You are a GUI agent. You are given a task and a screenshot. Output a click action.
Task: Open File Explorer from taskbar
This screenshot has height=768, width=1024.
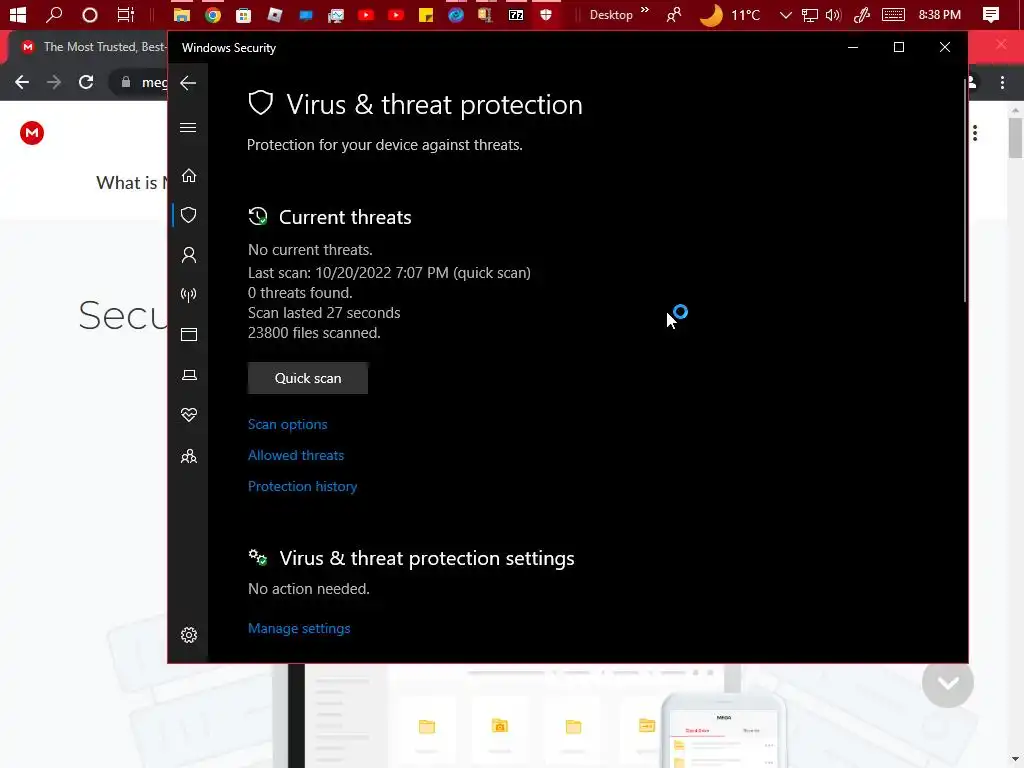point(182,14)
